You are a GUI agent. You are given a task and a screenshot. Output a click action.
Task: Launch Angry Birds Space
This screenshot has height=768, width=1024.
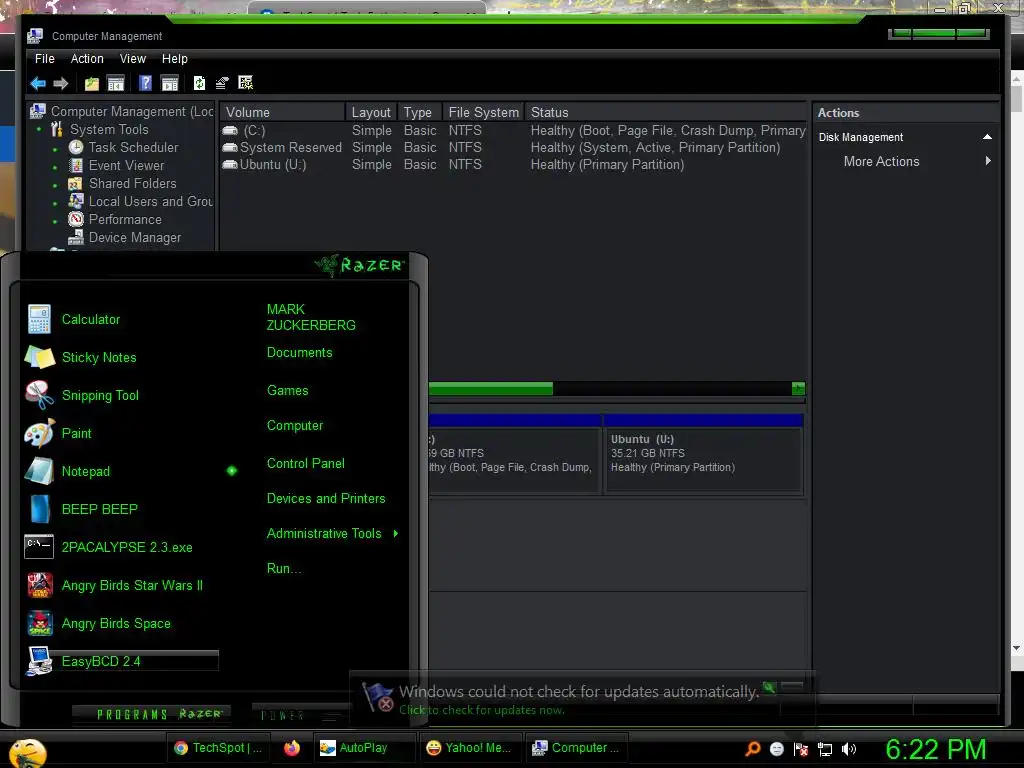point(116,623)
